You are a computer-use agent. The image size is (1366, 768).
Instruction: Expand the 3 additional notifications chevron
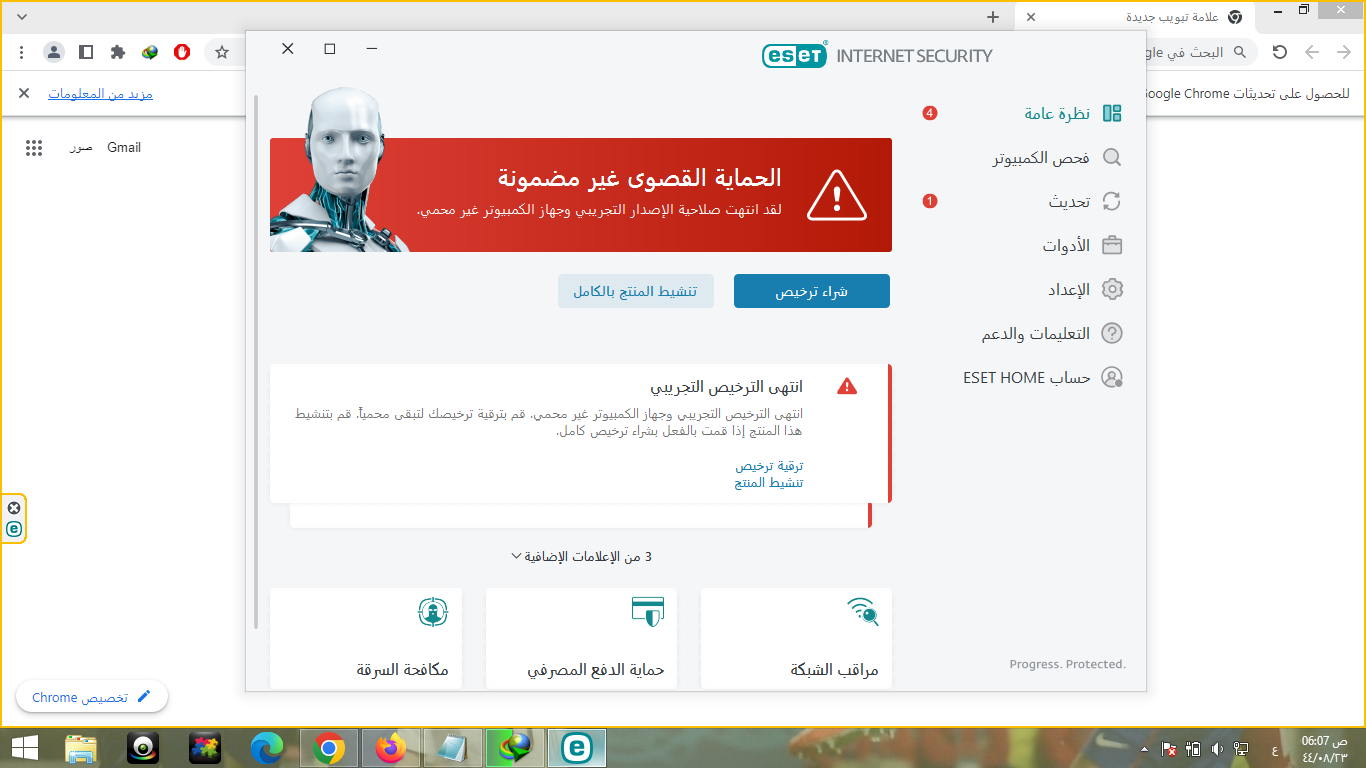tap(516, 556)
